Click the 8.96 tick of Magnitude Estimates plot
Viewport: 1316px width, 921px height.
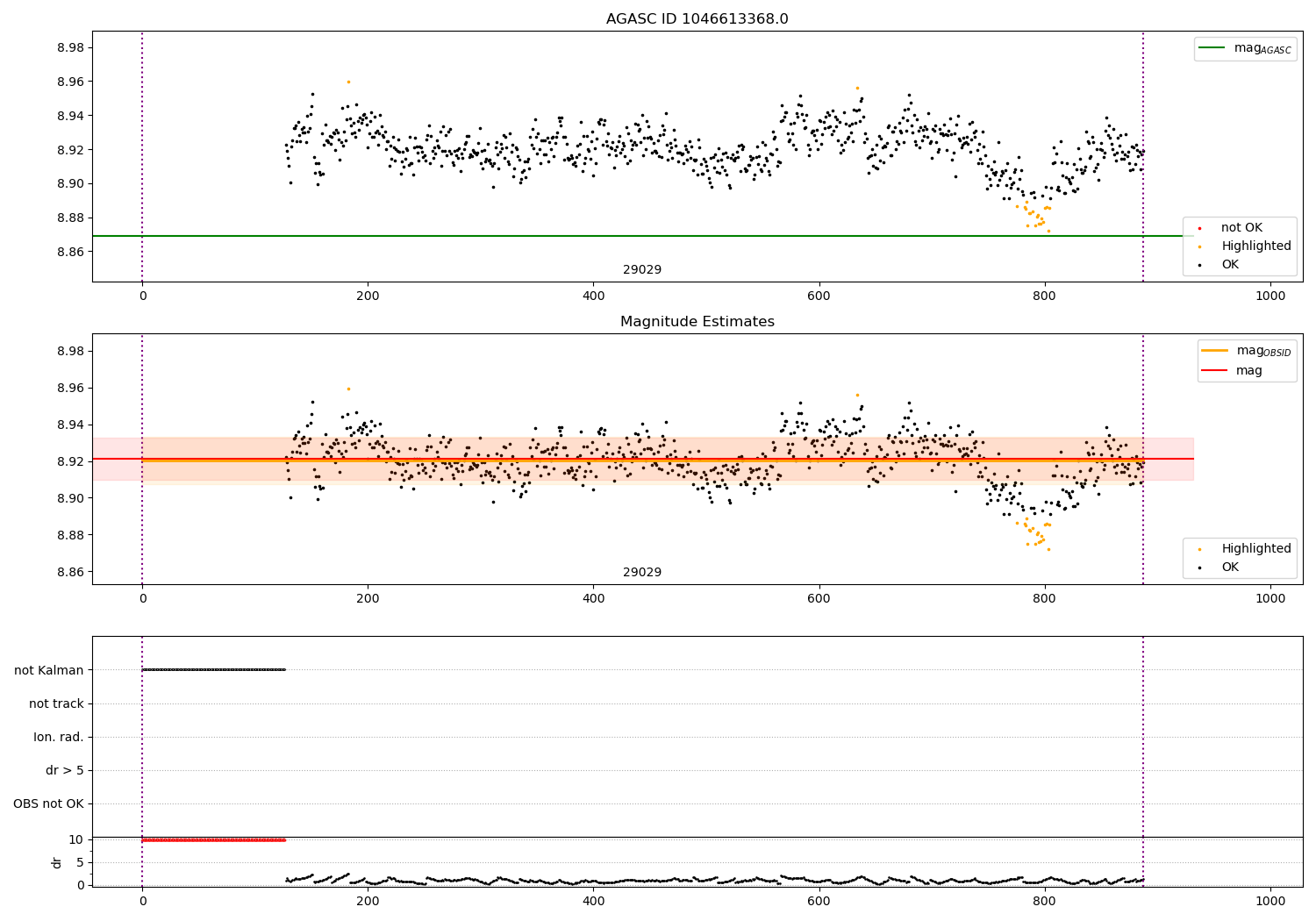point(68,388)
